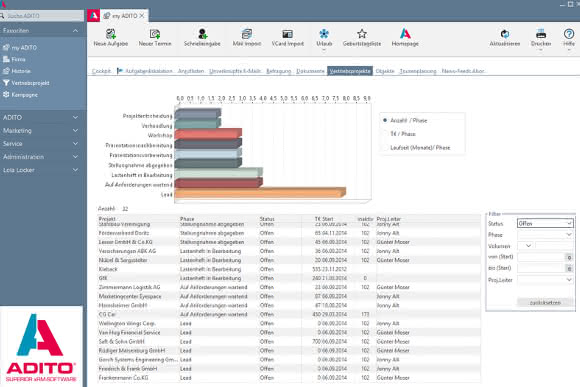
Task: Select the Vertriebsprojekte tab
Action: point(350,71)
